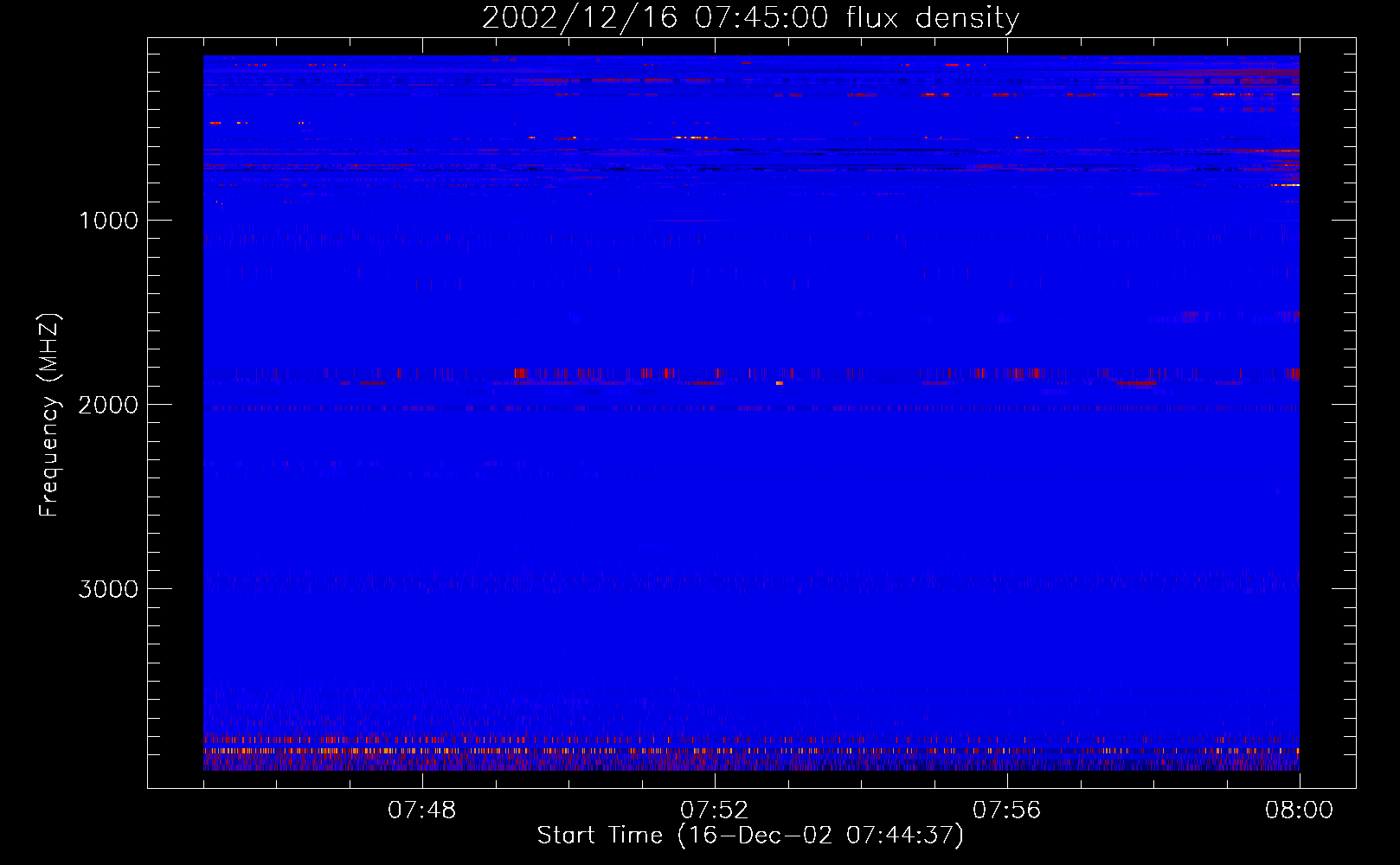Click the 'Frequency (MHZ)' axis label
Screen dimensions: 1400x865
49,415
